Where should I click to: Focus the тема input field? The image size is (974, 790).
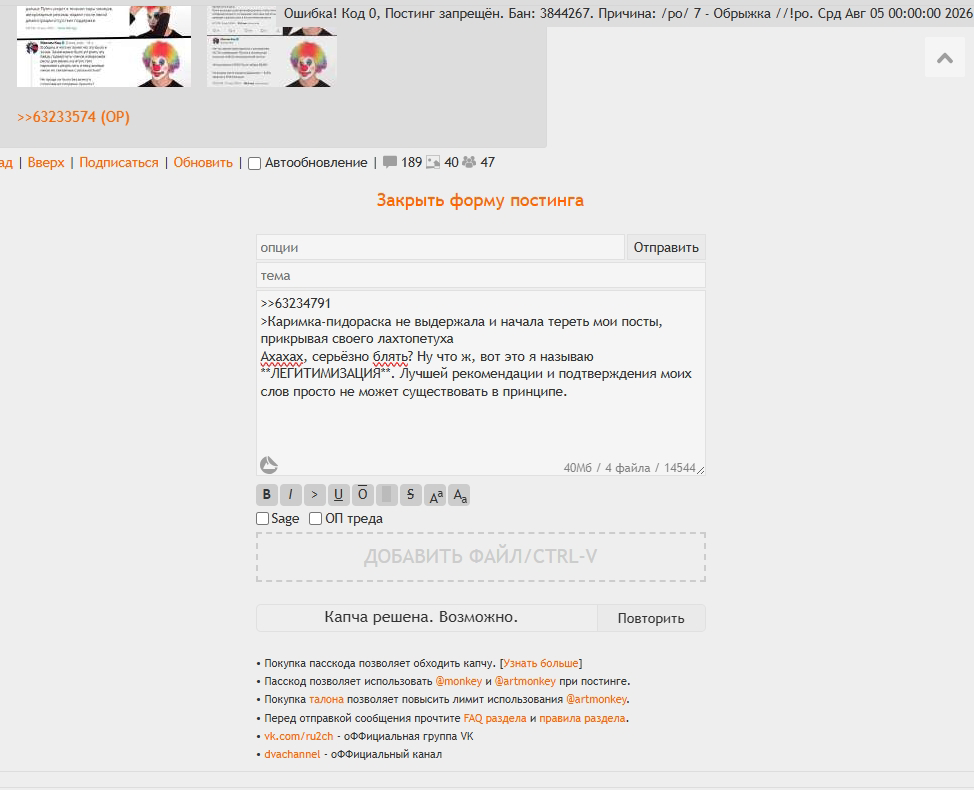point(481,275)
